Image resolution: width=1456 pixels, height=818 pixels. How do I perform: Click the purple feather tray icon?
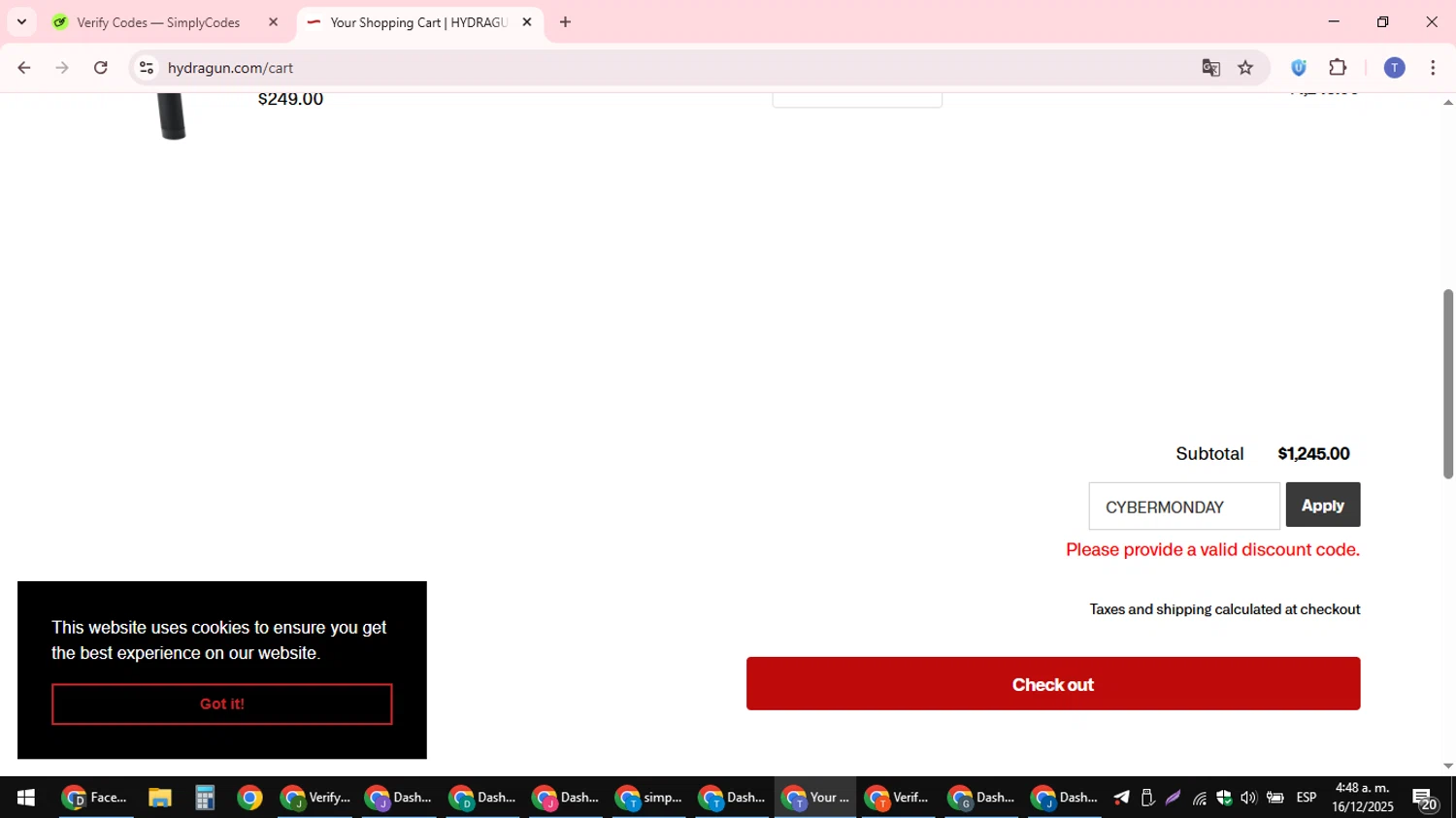tap(1173, 798)
